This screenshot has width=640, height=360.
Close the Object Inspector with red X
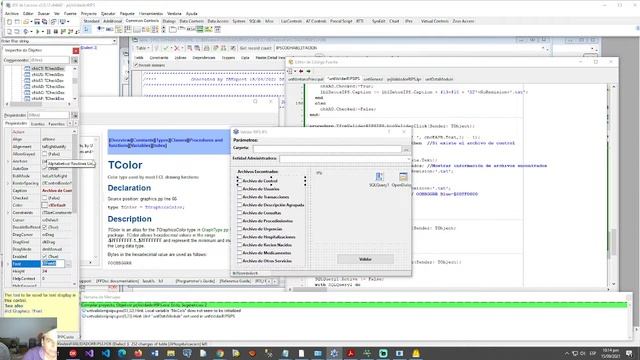76,51
